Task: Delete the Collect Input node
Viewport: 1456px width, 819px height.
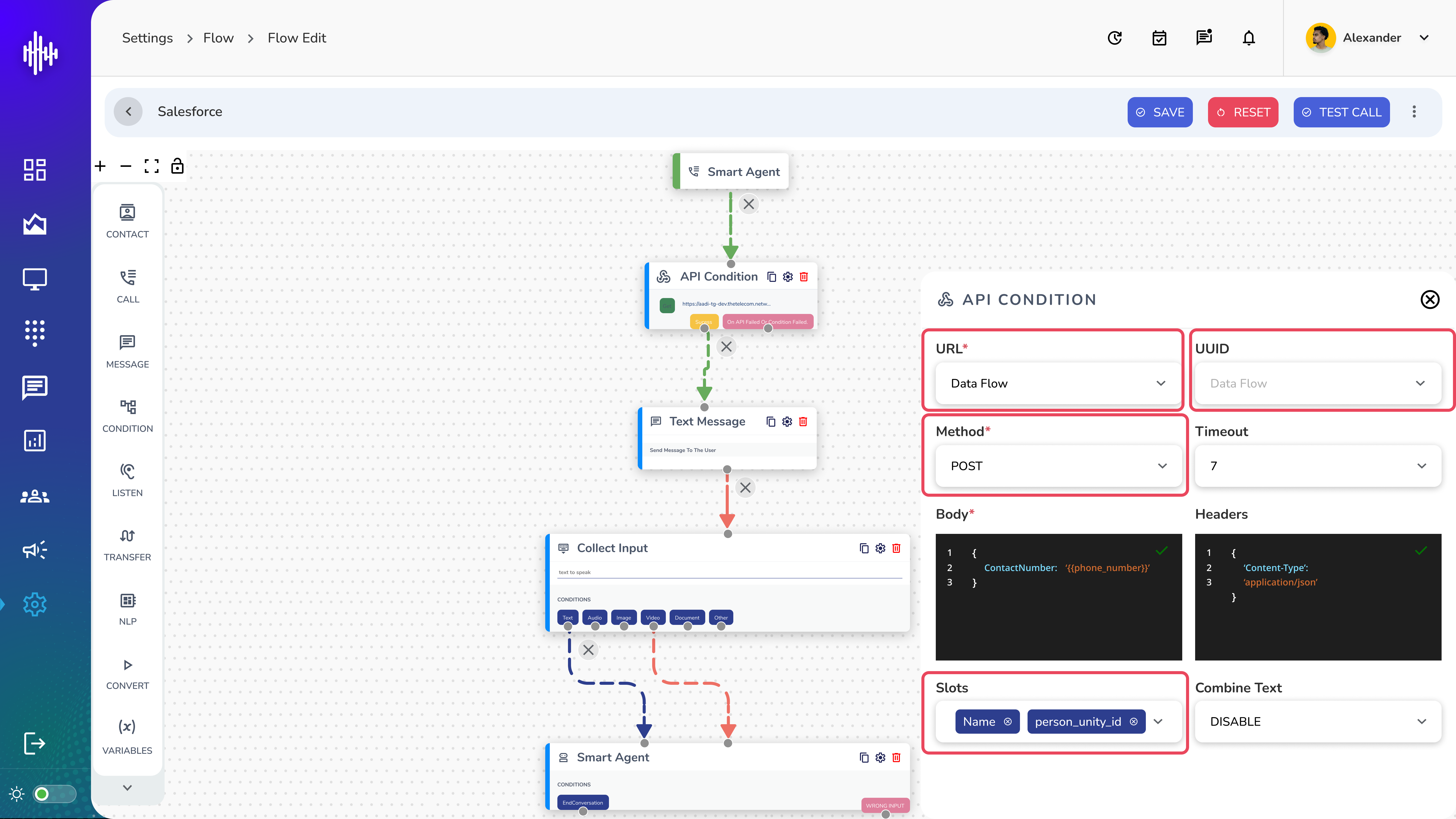Action: click(x=896, y=548)
